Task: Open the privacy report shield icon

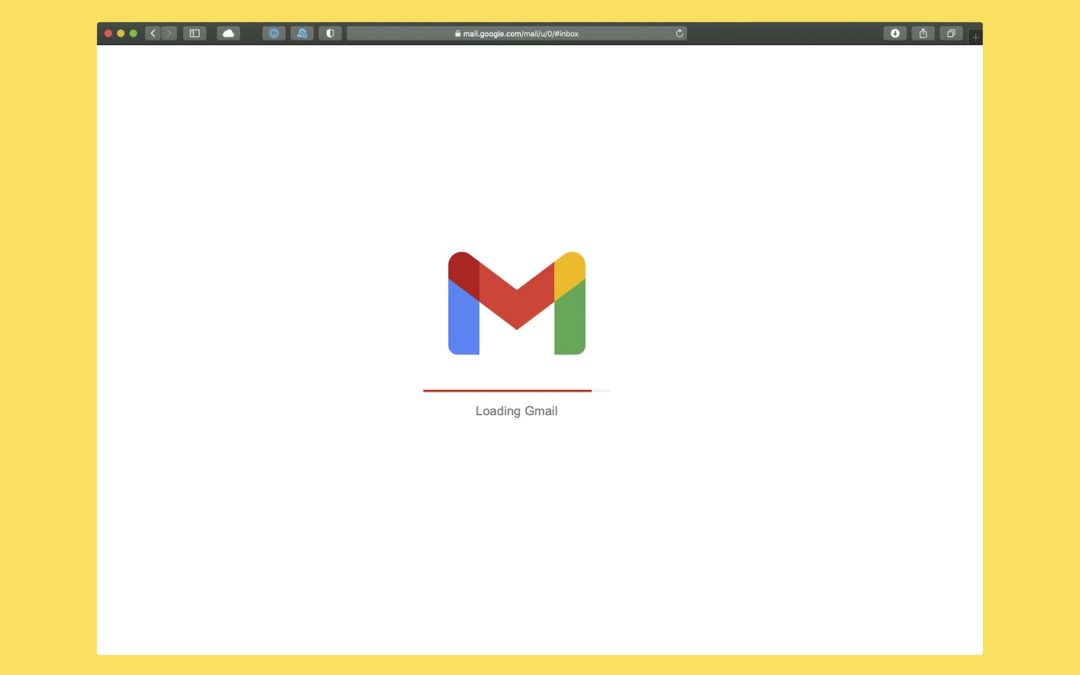Action: (330, 33)
